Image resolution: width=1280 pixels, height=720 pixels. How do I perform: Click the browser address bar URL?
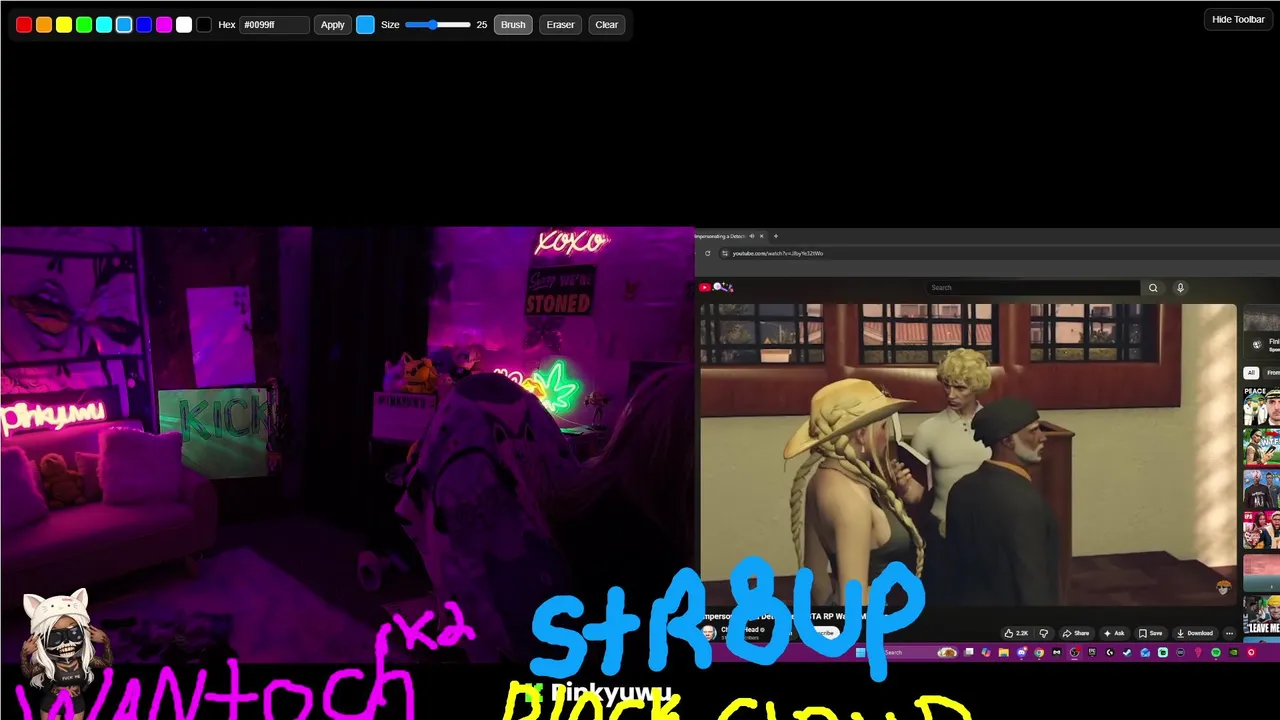[777, 253]
